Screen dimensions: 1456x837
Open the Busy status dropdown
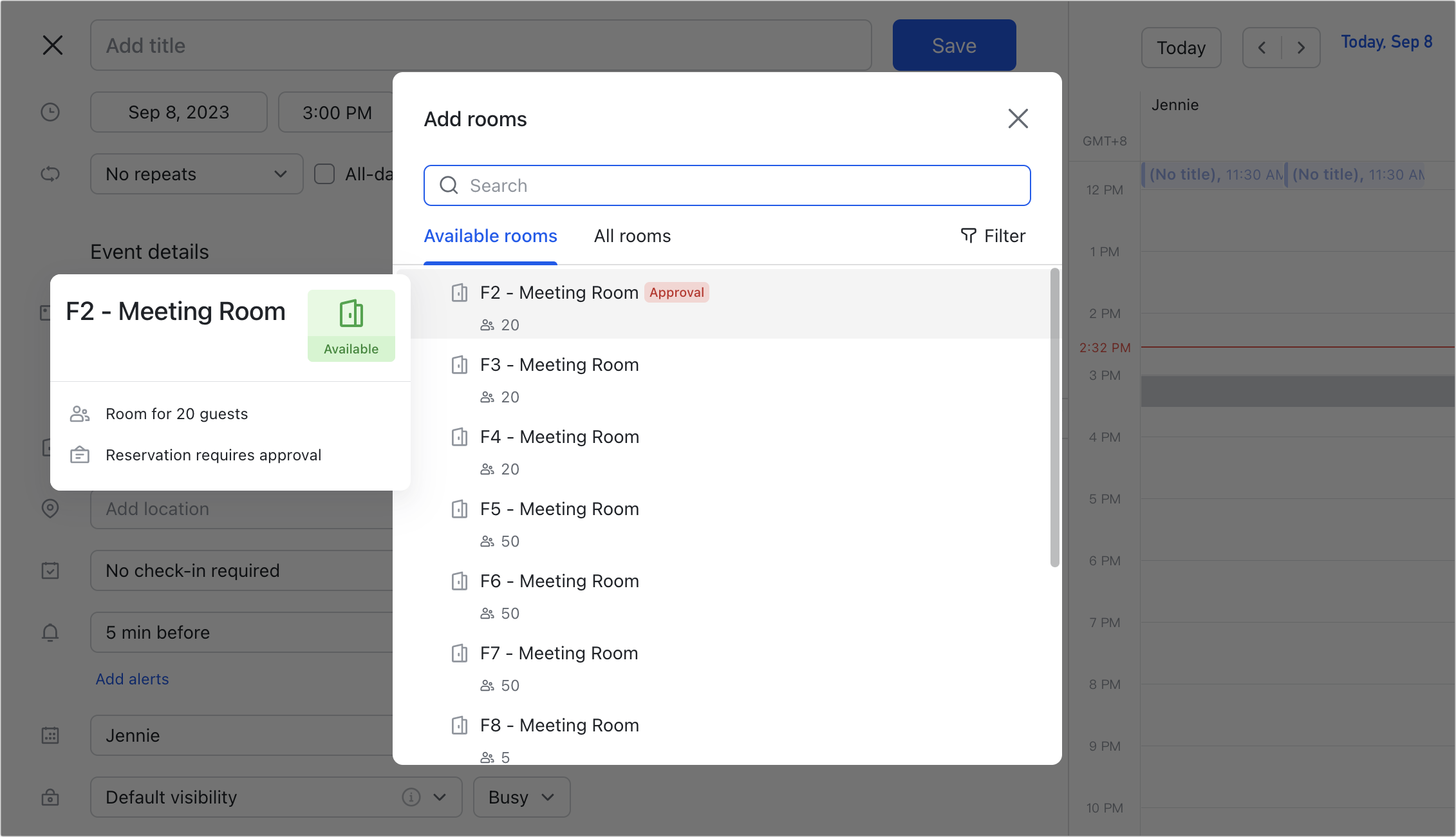[x=521, y=797]
